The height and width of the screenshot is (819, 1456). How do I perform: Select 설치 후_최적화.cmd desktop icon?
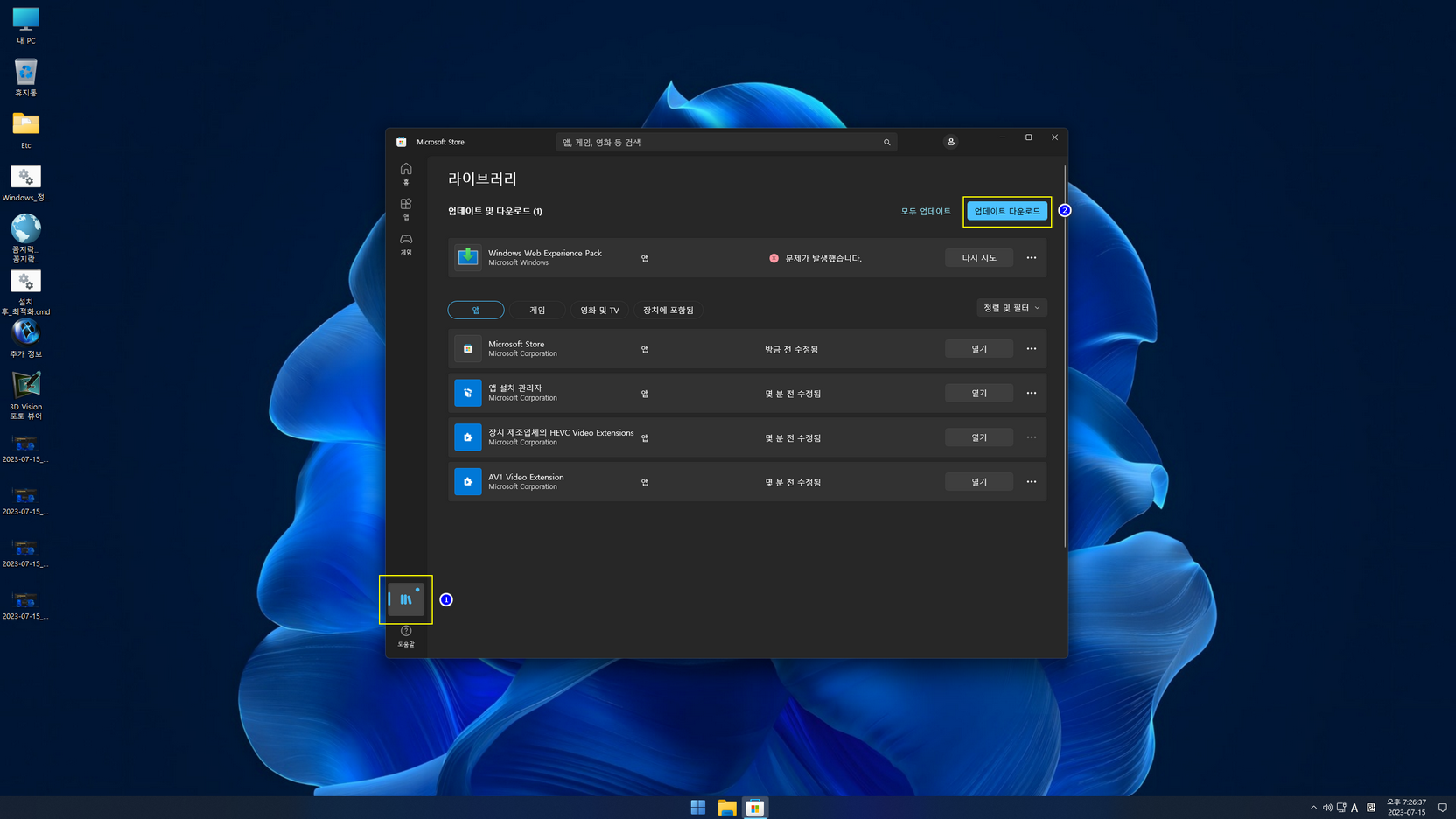point(25,292)
